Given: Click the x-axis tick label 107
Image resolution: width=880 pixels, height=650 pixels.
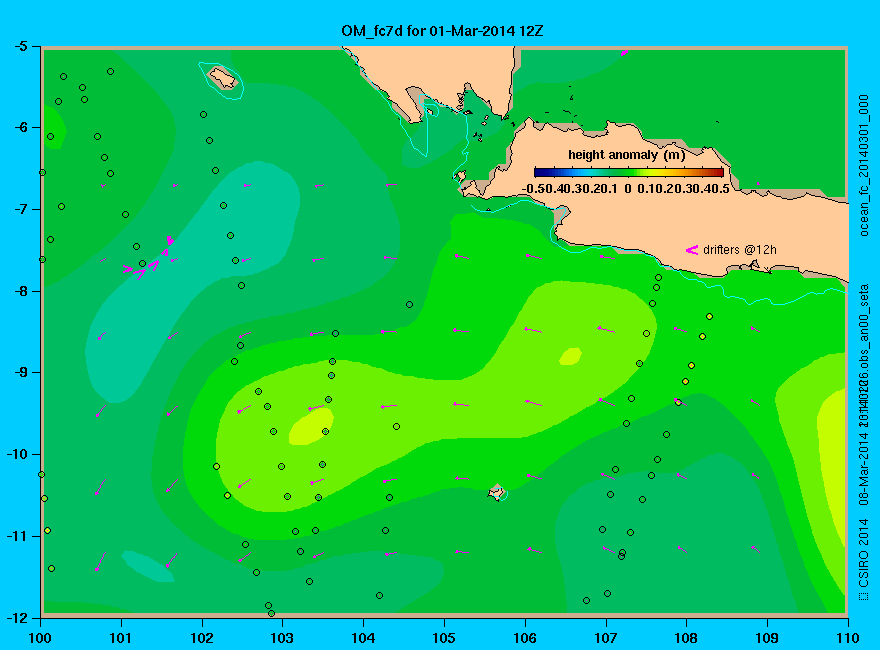Looking at the screenshot, I should click(x=606, y=638).
